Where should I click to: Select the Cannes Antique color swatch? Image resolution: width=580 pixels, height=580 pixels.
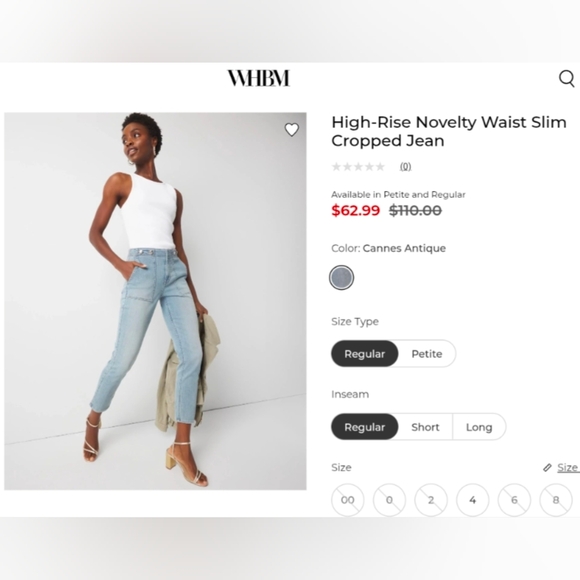341,277
